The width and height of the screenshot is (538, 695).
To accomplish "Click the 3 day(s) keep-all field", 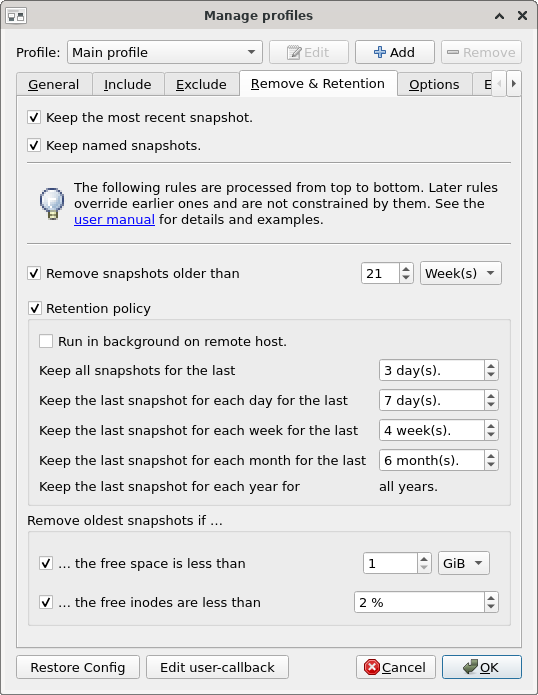I will 431,370.
